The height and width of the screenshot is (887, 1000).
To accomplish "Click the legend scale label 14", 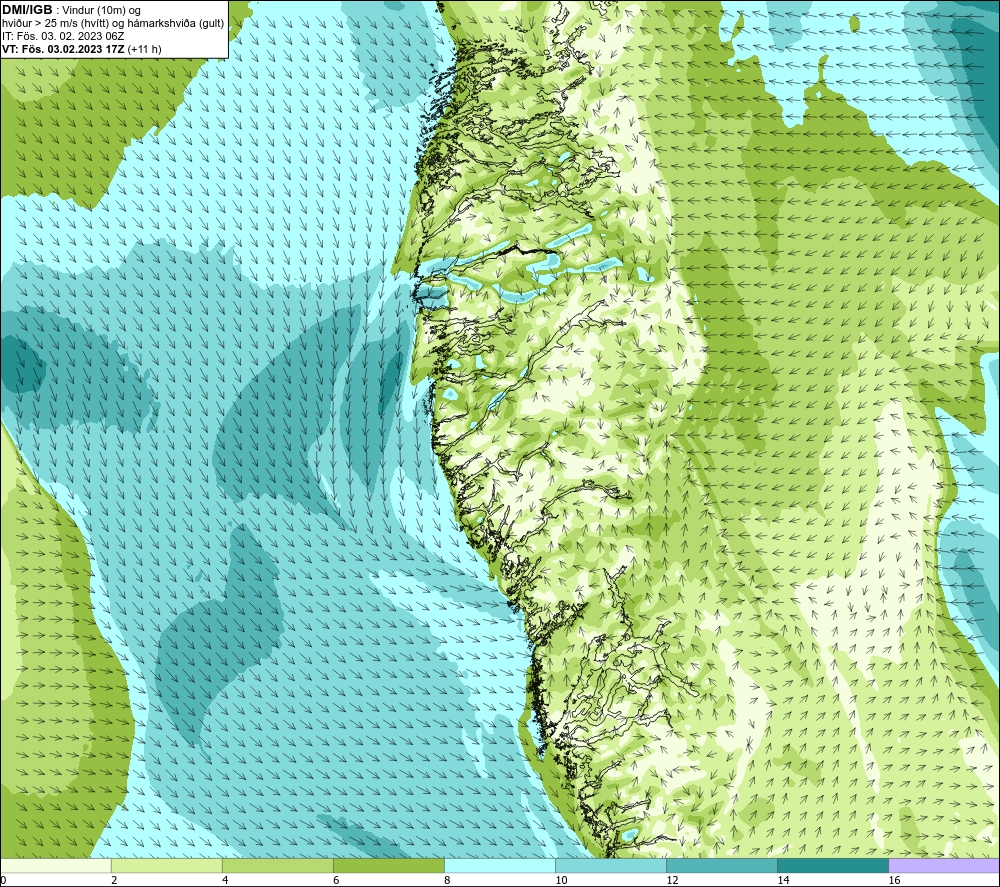I will 783,880.
